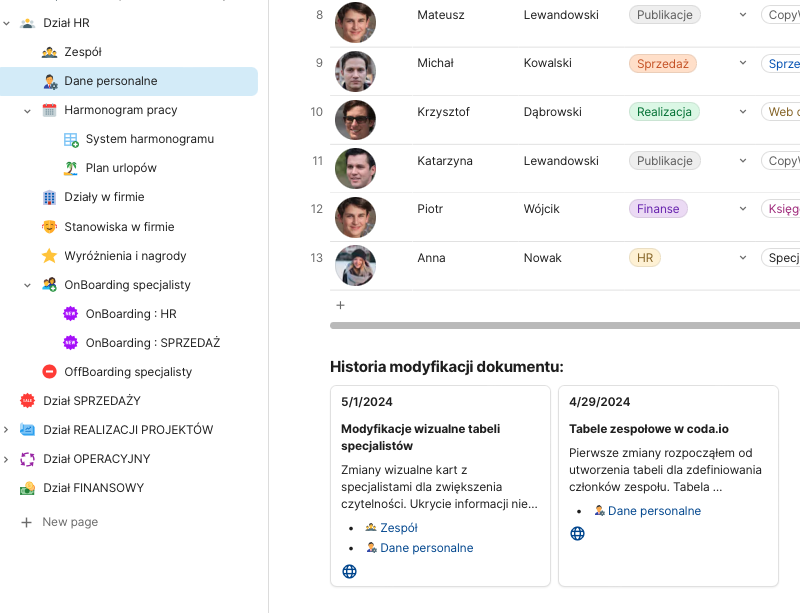800x613 pixels.
Task: Open department dropdown for Piotr Wójcik
Action: [x=742, y=209]
